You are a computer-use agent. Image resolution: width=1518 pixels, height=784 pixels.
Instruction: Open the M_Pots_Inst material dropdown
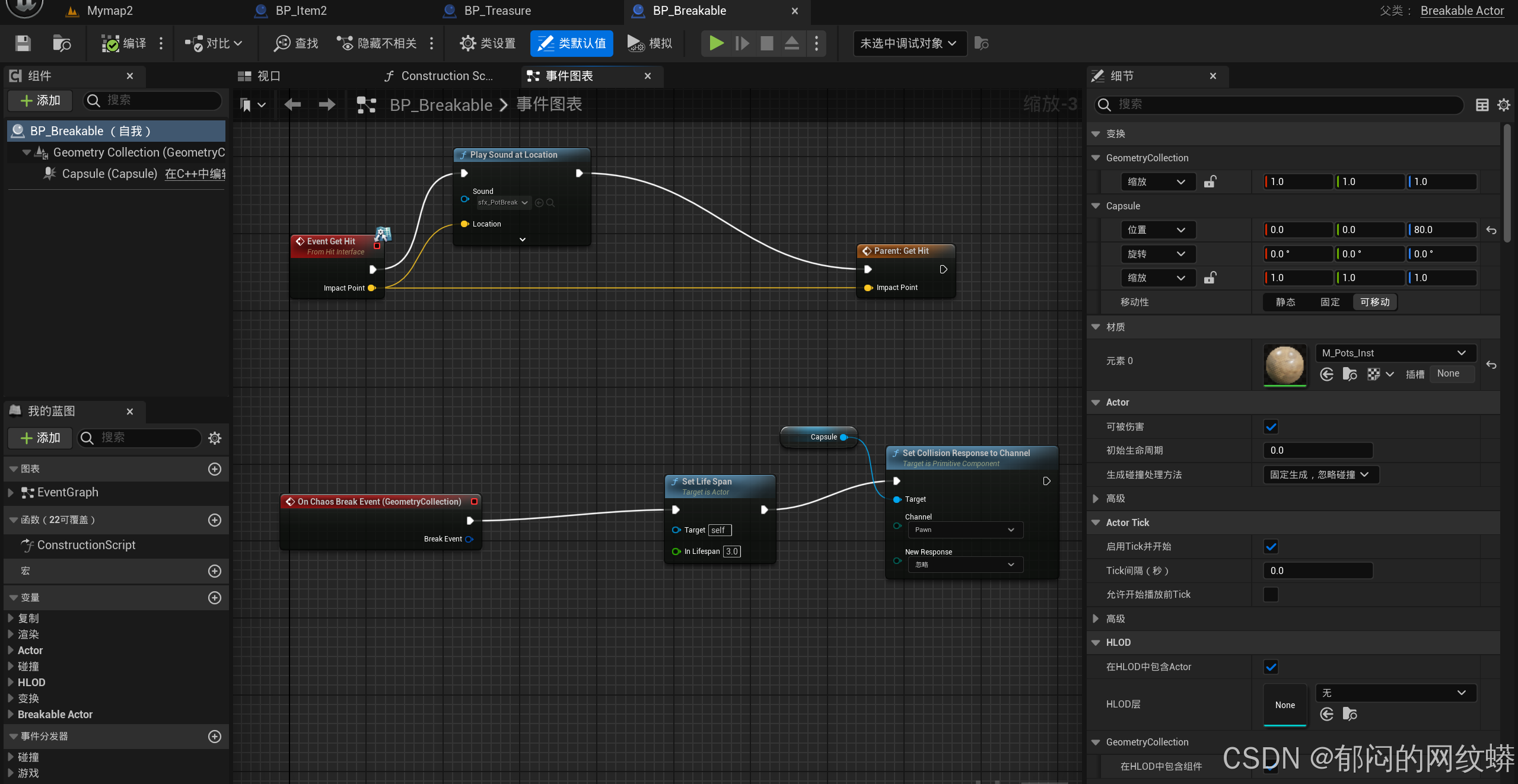(1395, 353)
